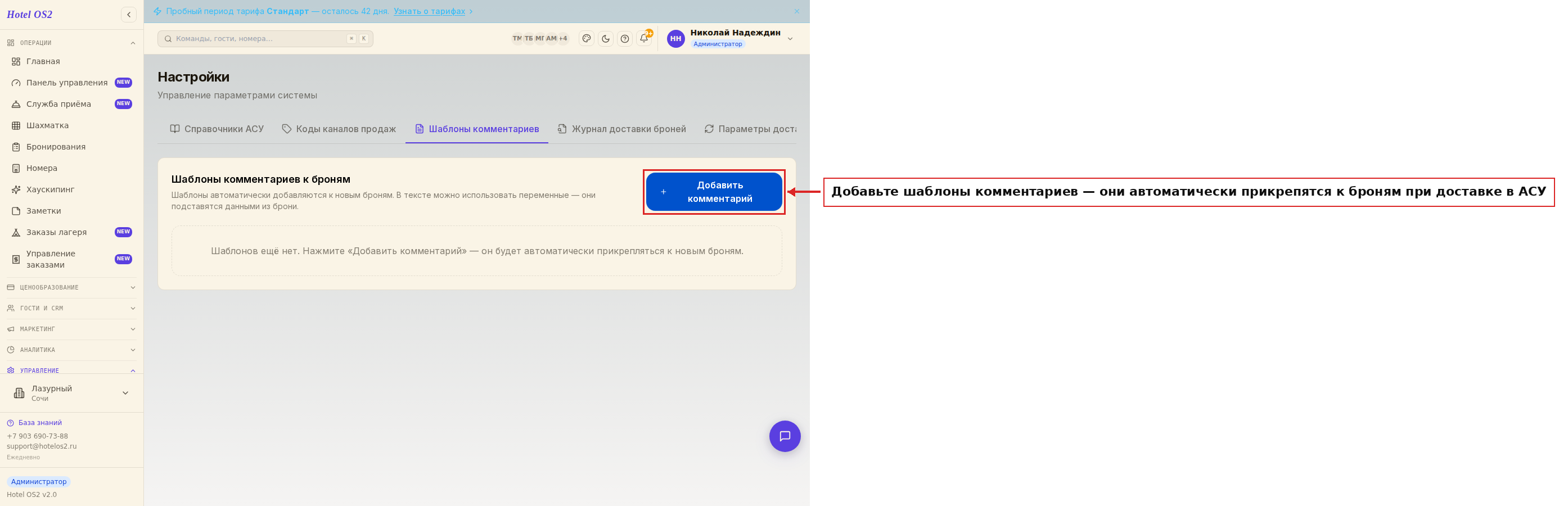Open the Николай Надеждин user menu
The height and width of the screenshot is (506, 1568).
click(730, 38)
